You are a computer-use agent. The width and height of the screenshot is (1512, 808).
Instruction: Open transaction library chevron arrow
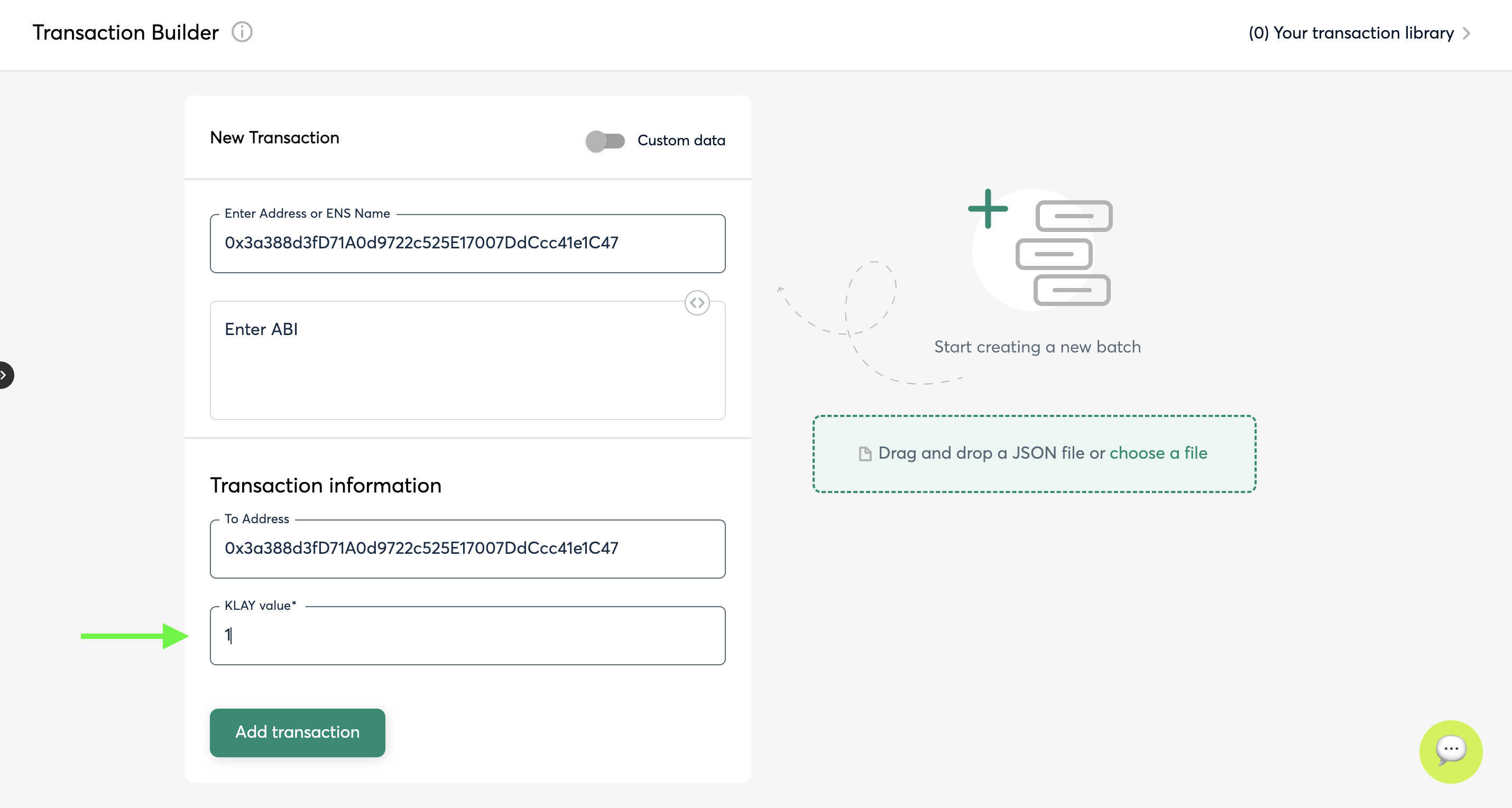click(x=1466, y=33)
